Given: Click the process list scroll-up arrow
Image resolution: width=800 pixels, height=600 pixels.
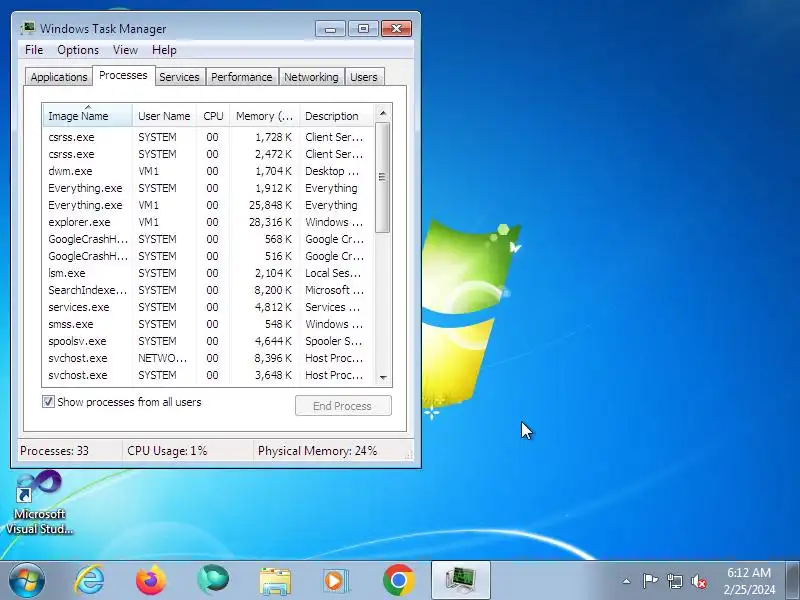Looking at the screenshot, I should (383, 113).
